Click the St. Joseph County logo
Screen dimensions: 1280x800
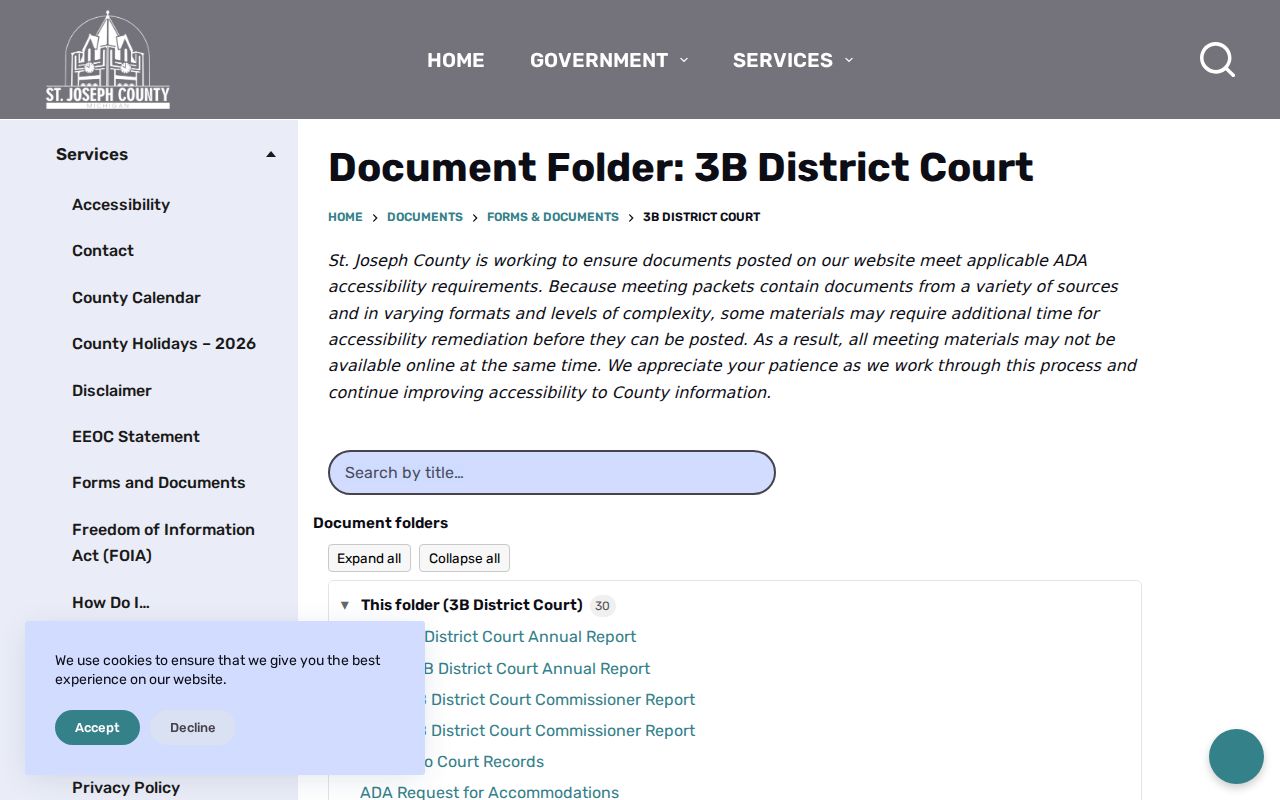[x=108, y=60]
